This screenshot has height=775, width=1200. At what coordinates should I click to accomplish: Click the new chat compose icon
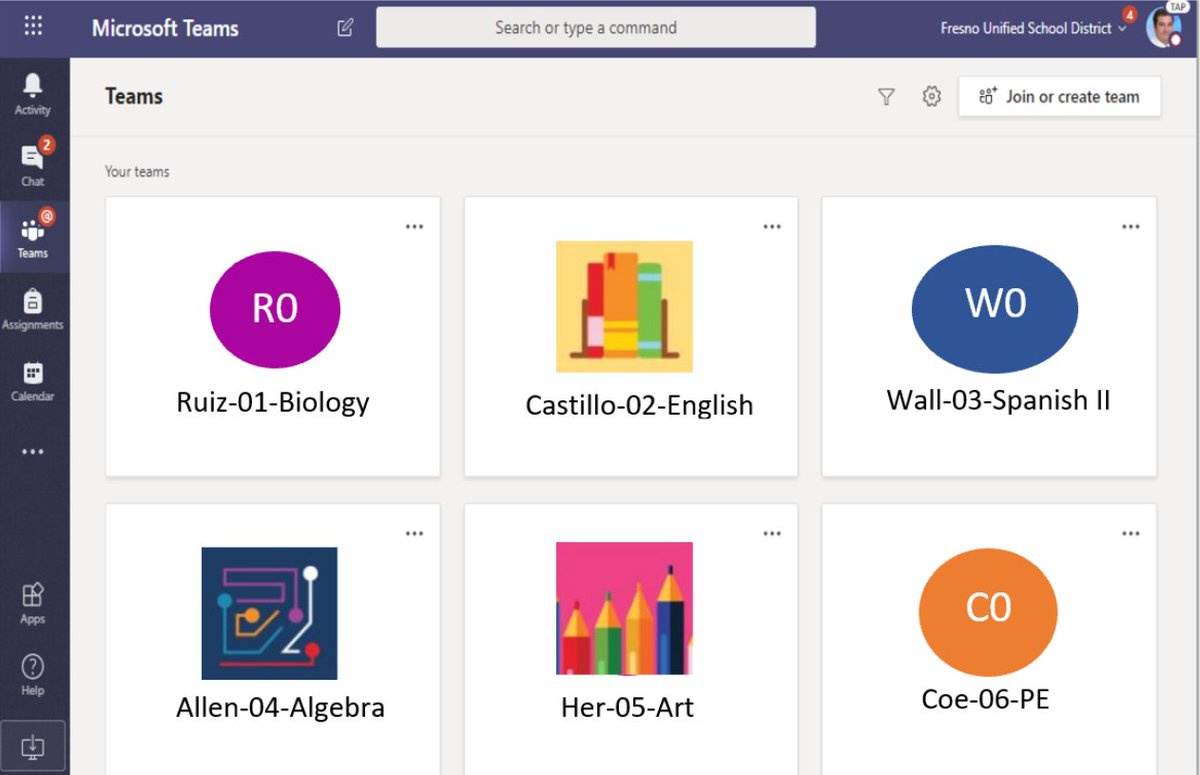(346, 28)
